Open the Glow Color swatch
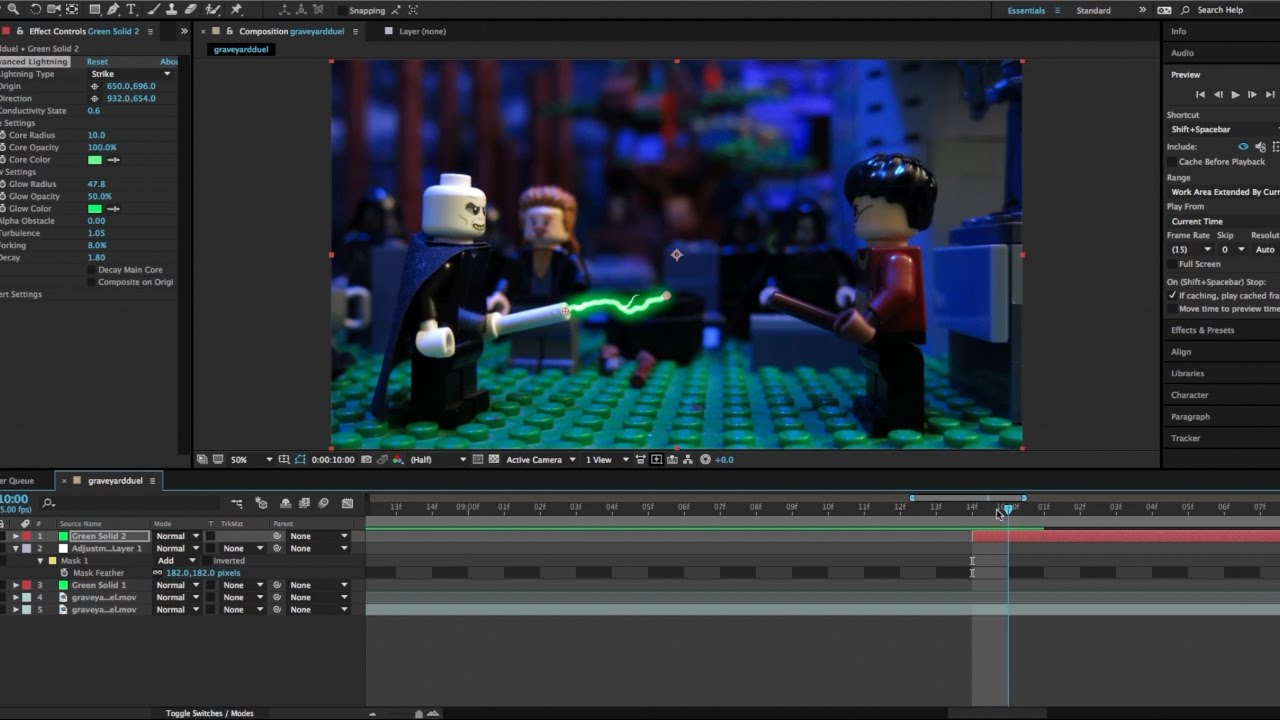This screenshot has height=720, width=1280. [95, 209]
